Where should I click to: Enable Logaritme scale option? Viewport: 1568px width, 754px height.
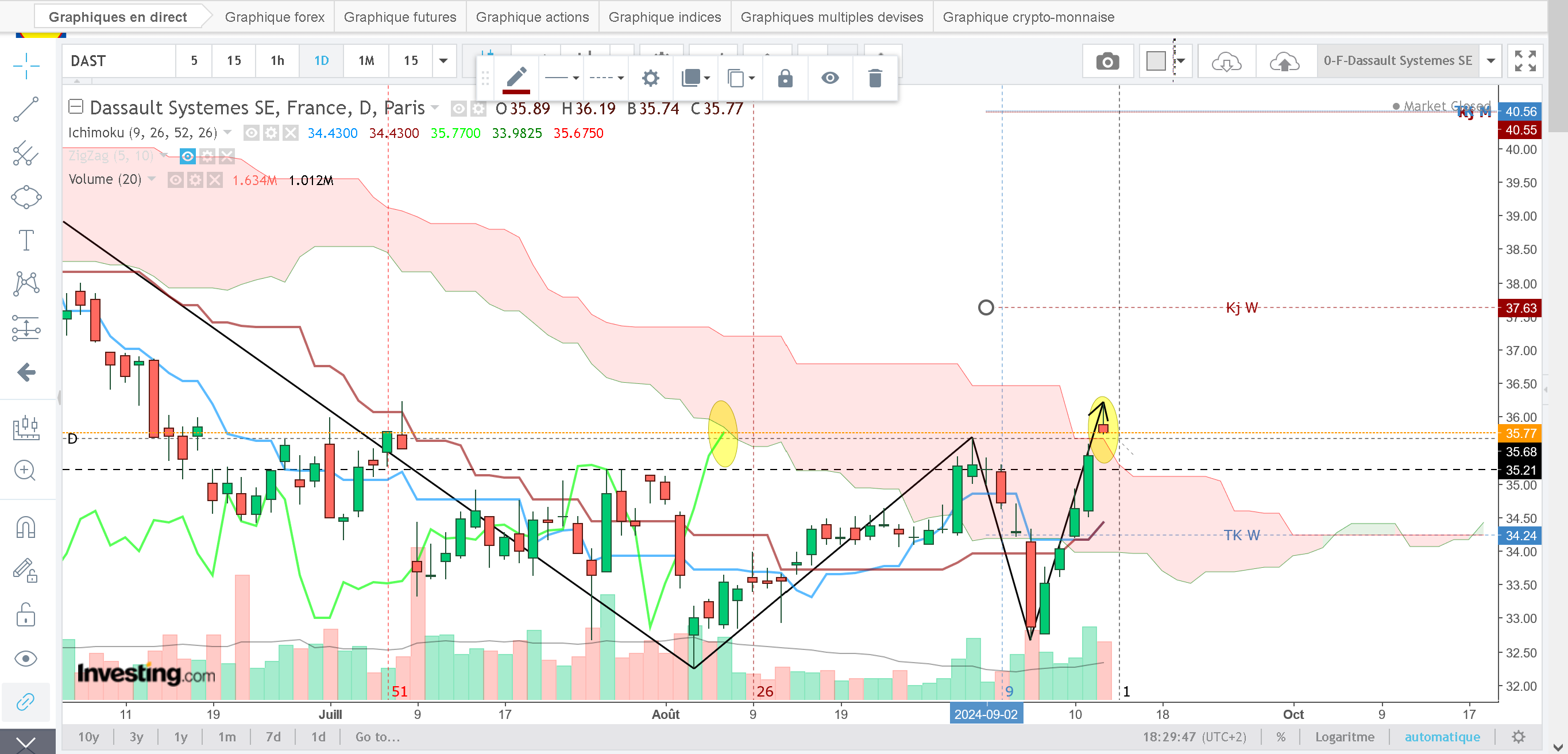pos(1345,737)
